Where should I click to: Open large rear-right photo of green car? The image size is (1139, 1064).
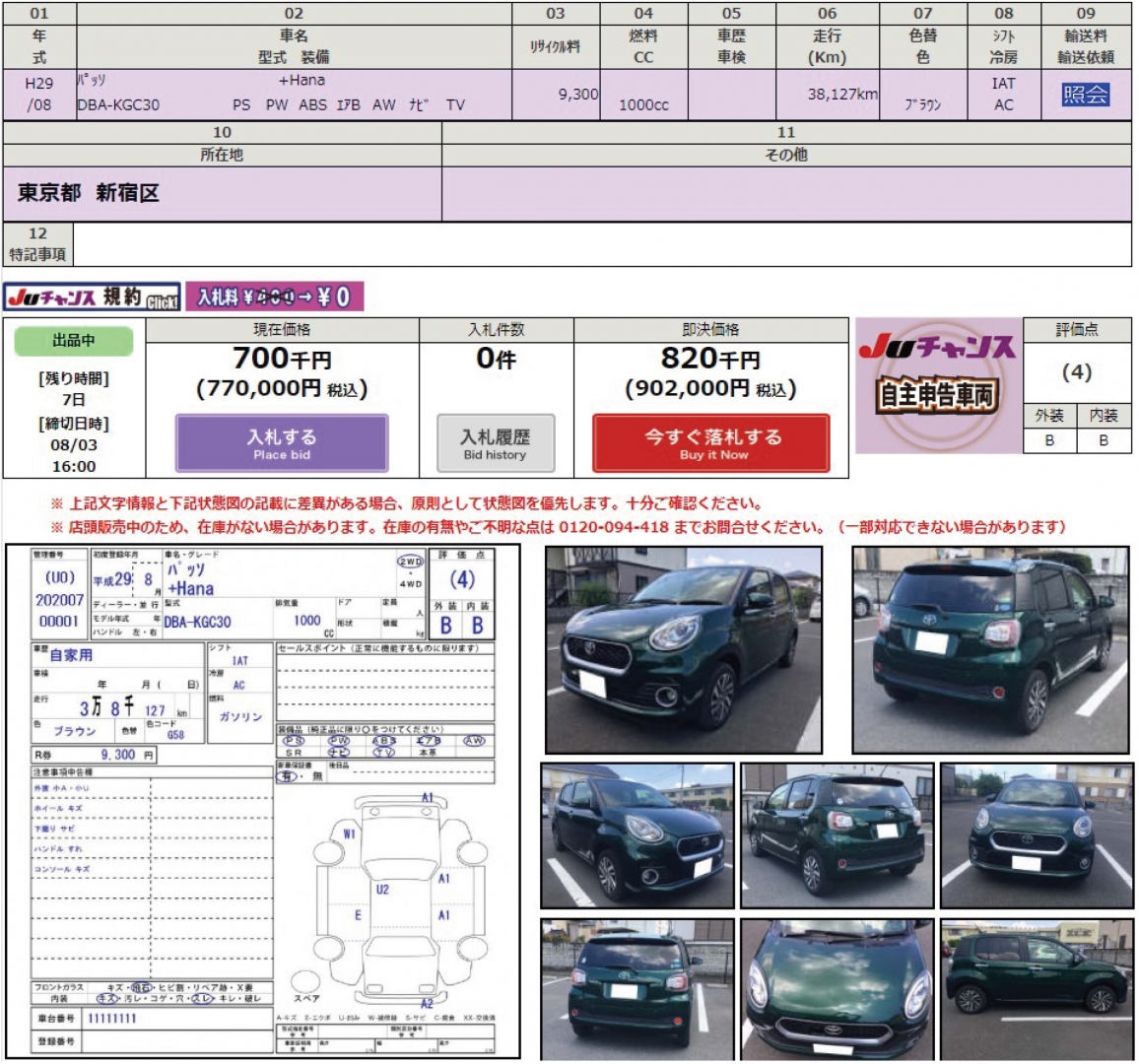click(991, 650)
